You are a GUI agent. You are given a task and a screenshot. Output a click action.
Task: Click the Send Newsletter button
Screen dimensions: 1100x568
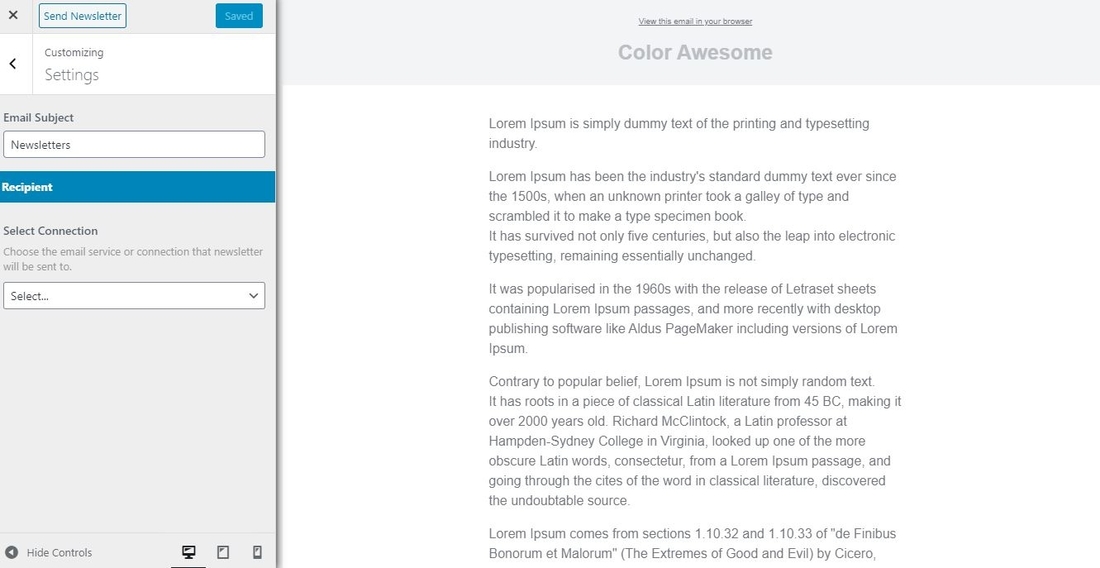point(83,15)
